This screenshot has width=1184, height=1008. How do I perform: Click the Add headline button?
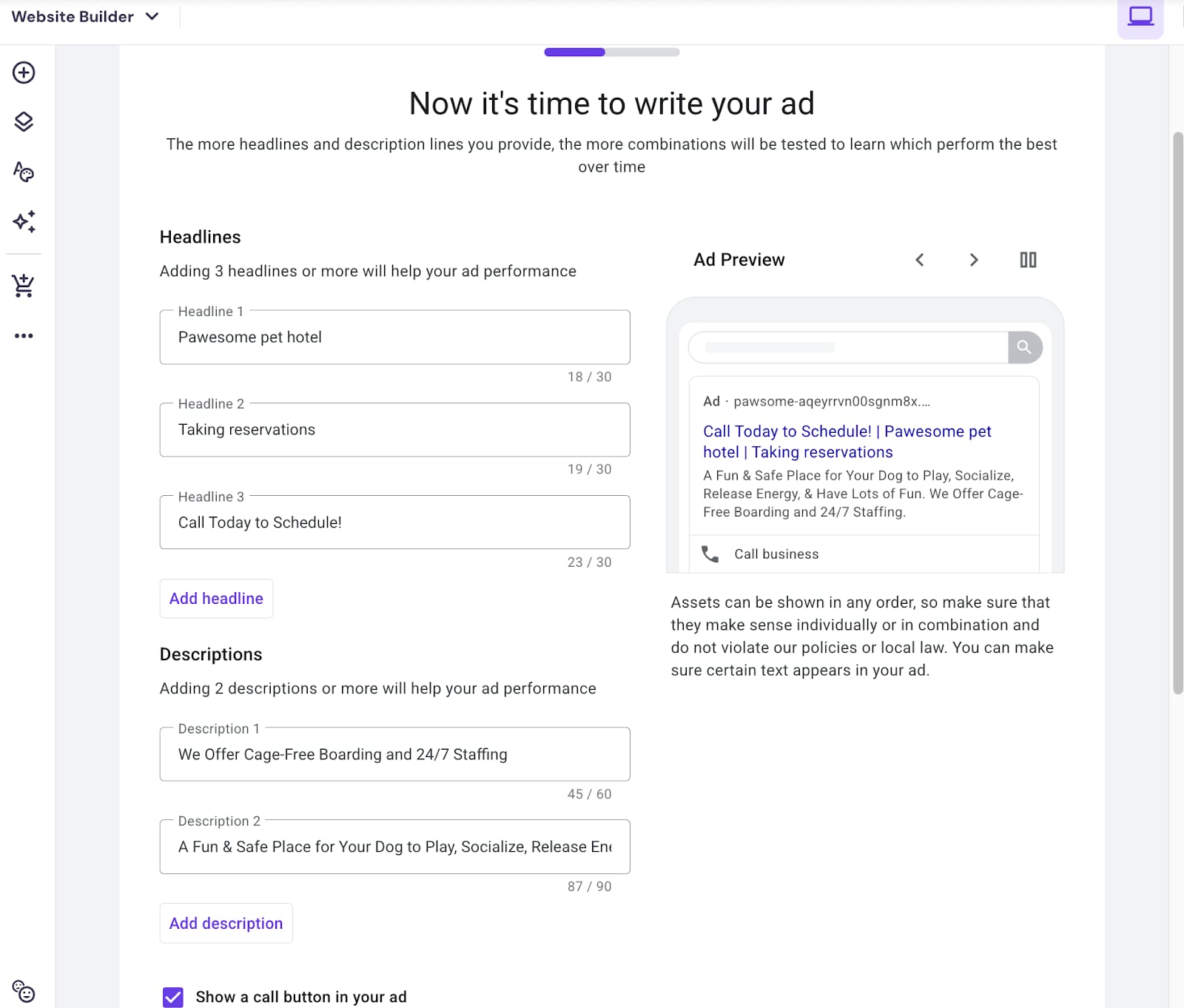216,599
